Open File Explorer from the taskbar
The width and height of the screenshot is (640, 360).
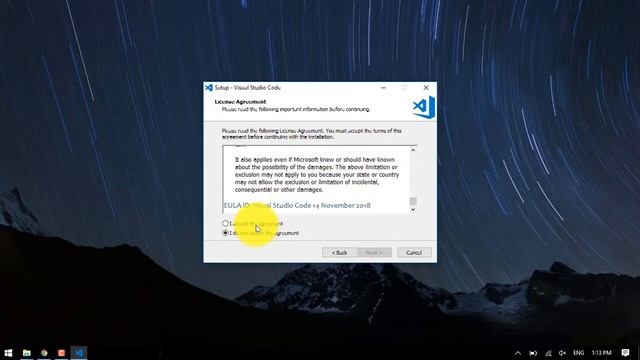27,353
